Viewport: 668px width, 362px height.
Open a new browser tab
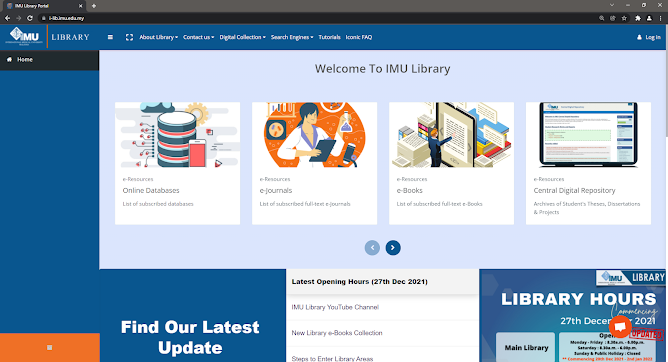pyautogui.click(x=94, y=6)
